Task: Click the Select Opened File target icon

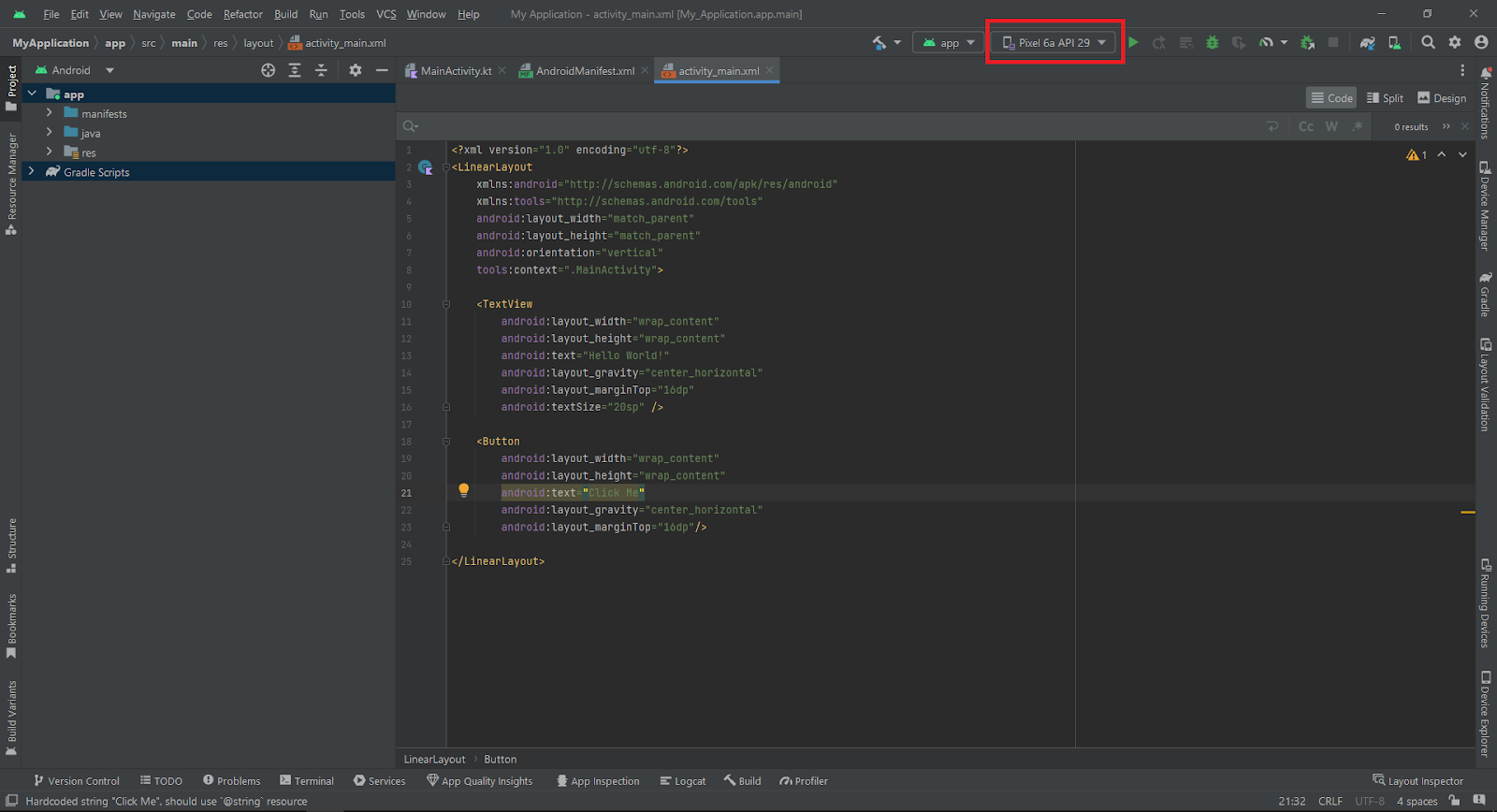Action: pyautogui.click(x=269, y=70)
